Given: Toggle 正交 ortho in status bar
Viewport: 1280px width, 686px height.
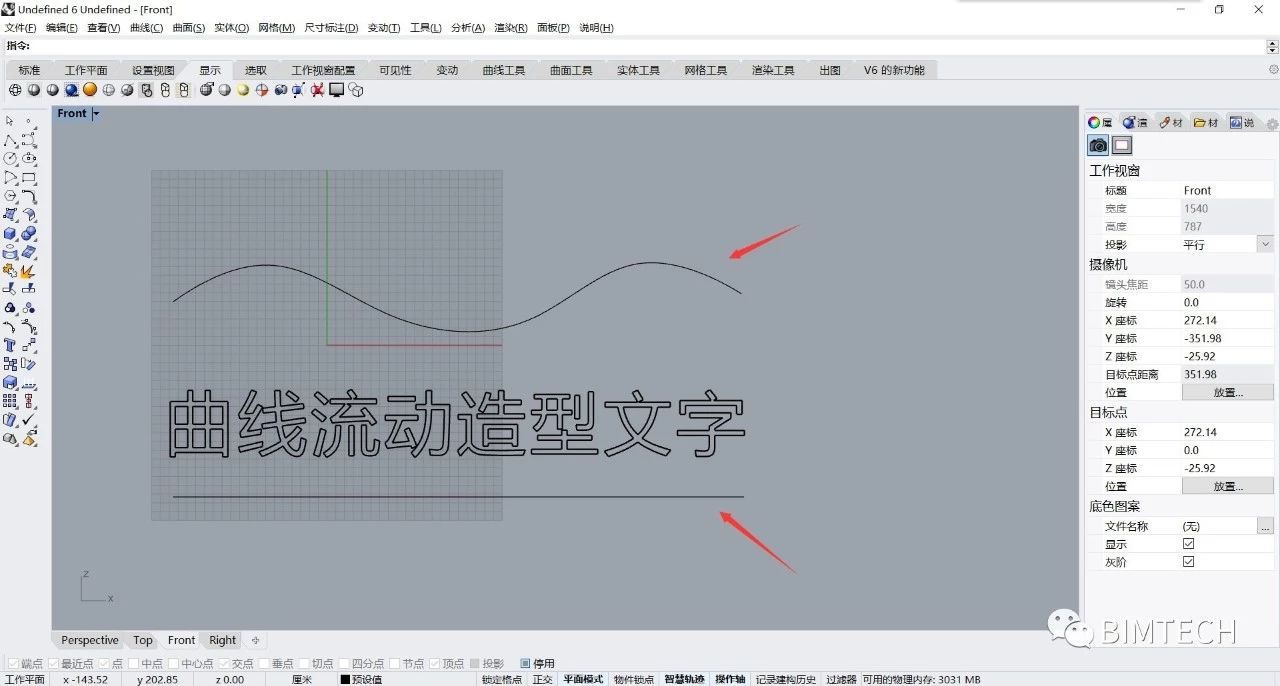Looking at the screenshot, I should click(x=542, y=680).
